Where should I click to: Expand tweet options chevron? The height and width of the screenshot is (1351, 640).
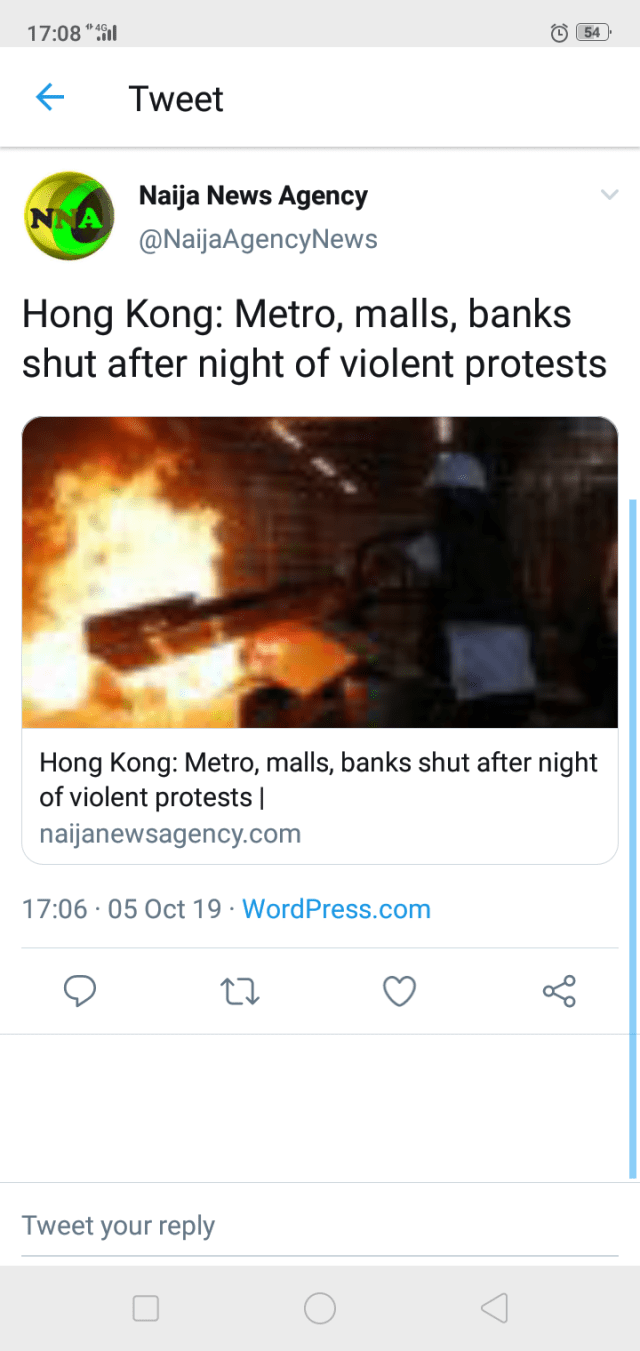609,195
